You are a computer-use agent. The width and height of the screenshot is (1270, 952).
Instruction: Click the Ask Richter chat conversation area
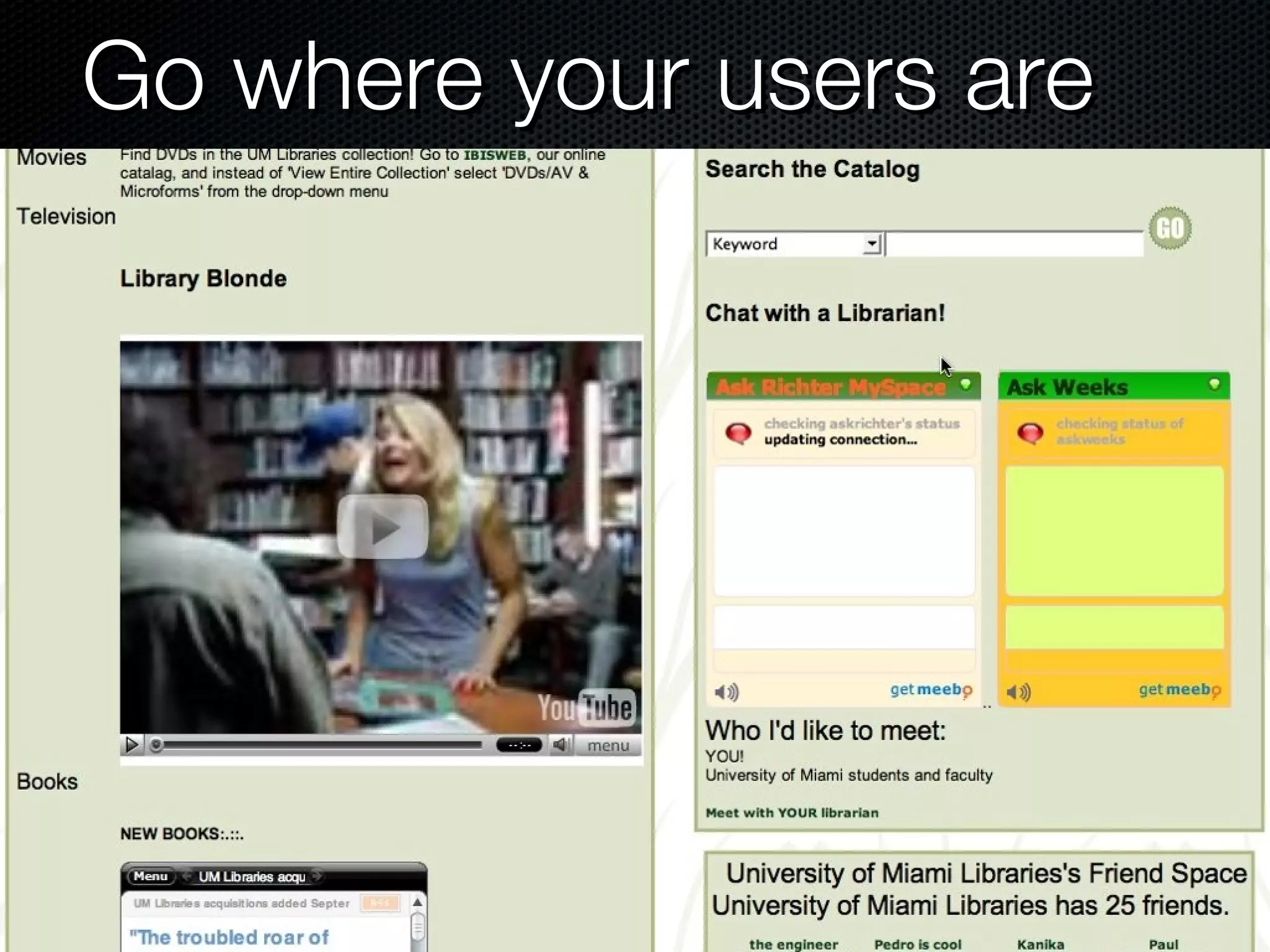point(844,531)
